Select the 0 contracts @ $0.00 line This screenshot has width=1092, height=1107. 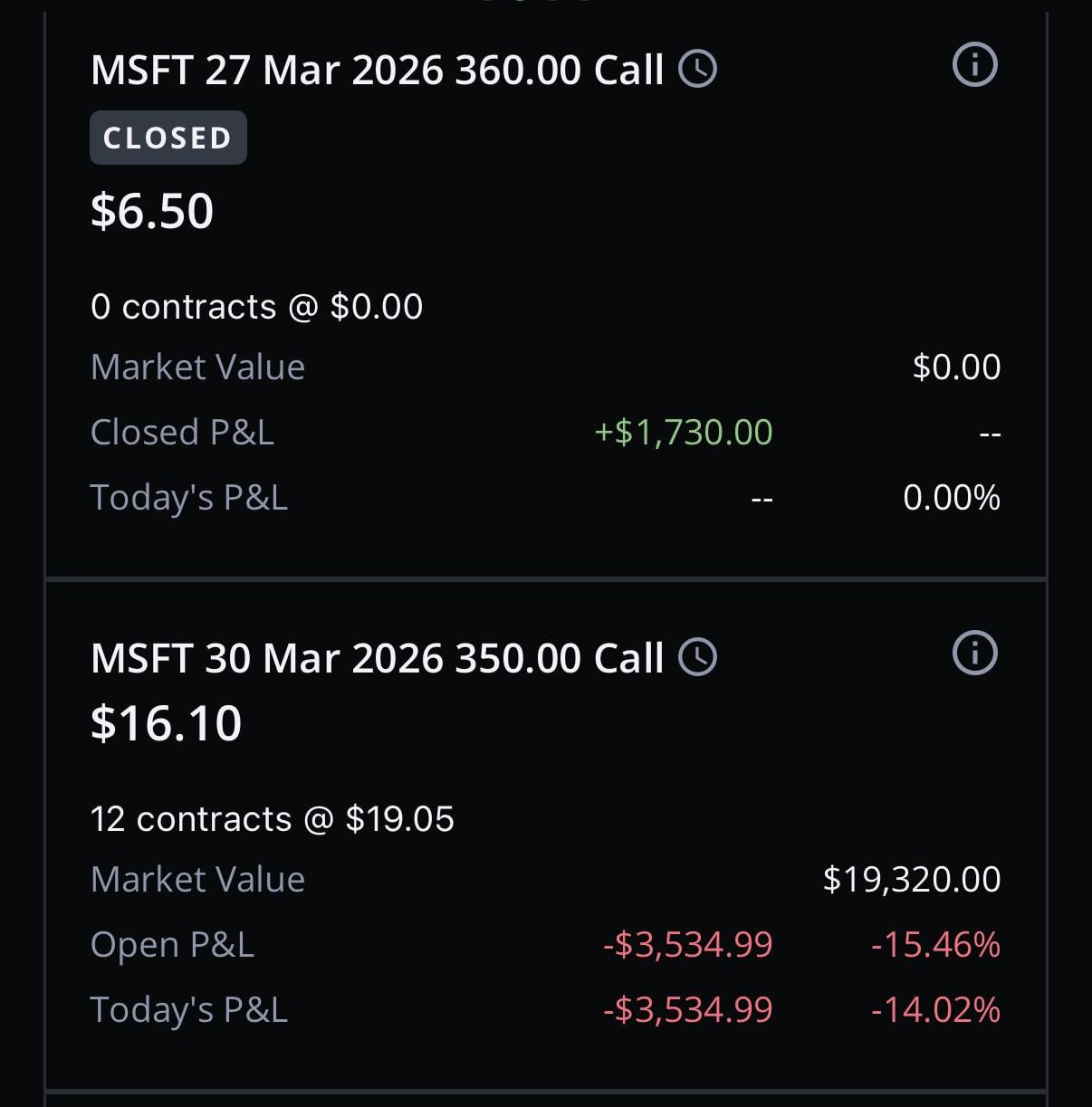coord(256,307)
